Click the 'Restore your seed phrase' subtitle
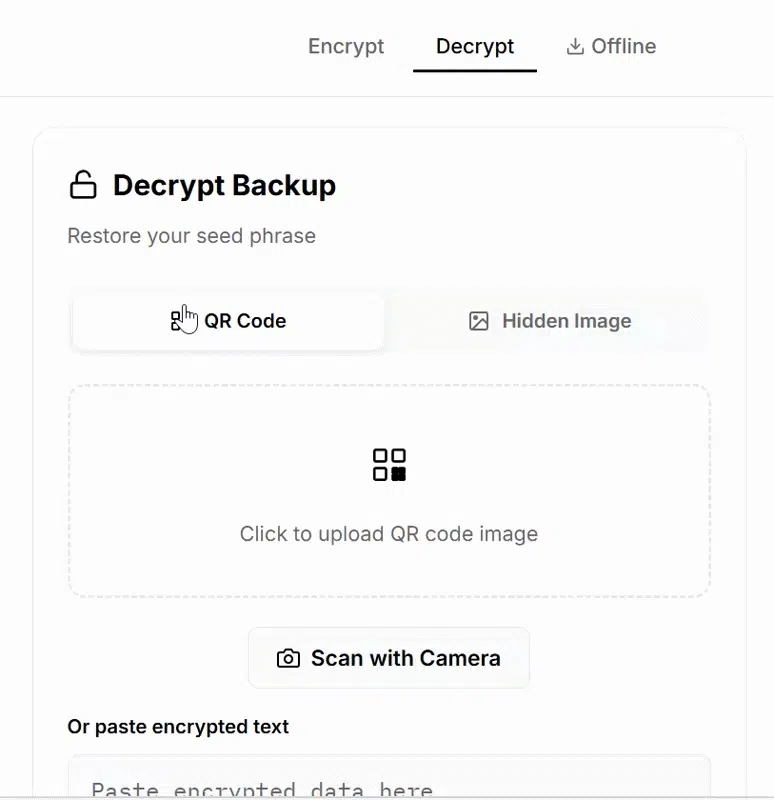This screenshot has height=800, width=774. (192, 236)
